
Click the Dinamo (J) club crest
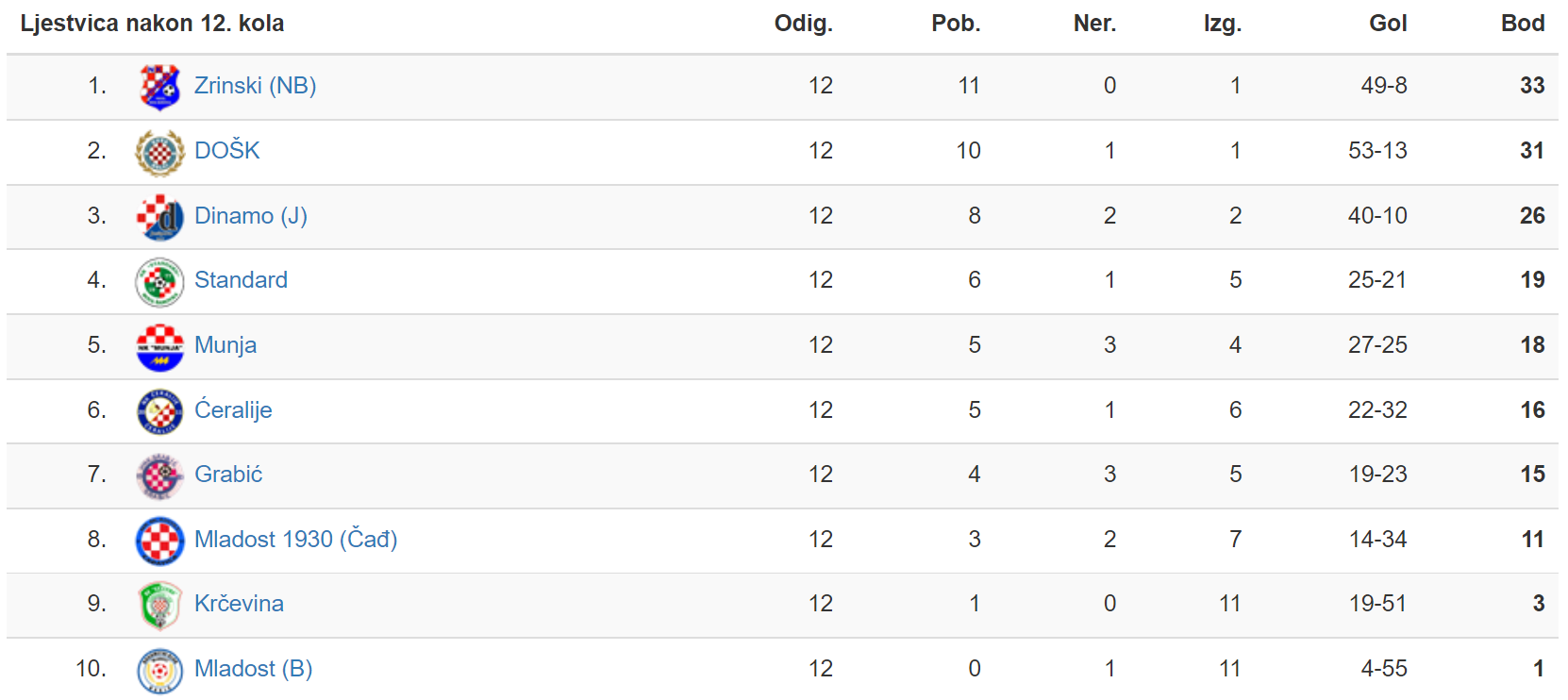(159, 217)
